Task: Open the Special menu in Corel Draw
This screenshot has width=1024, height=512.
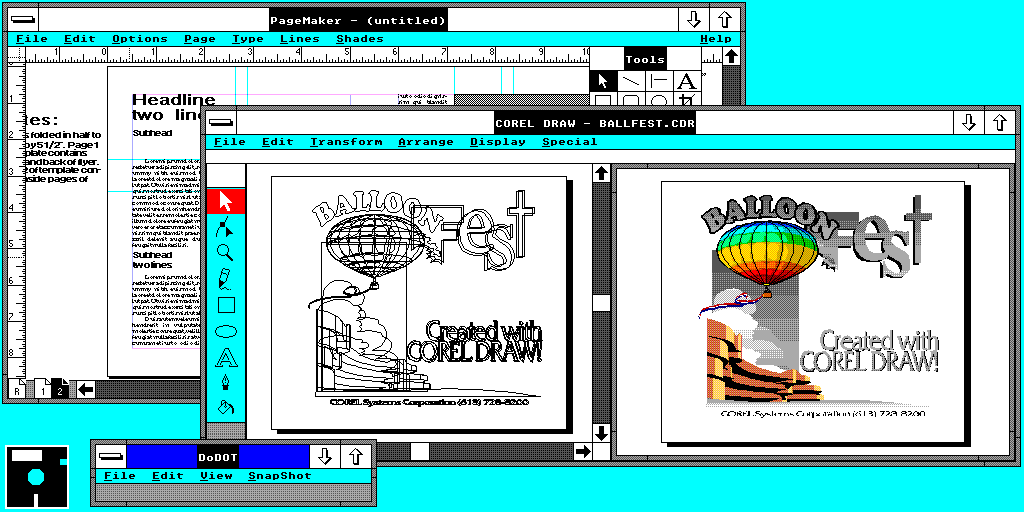Action: 569,142
